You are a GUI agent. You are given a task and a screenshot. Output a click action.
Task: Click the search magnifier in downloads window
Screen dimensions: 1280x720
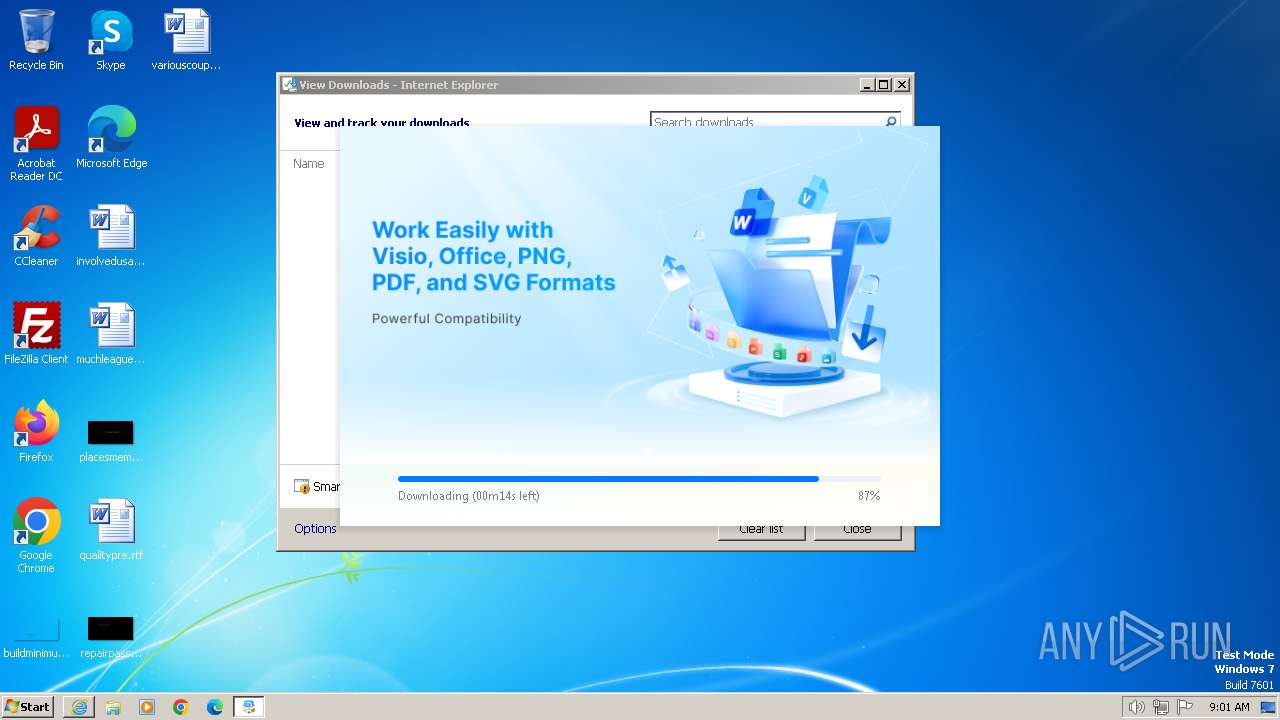point(890,121)
